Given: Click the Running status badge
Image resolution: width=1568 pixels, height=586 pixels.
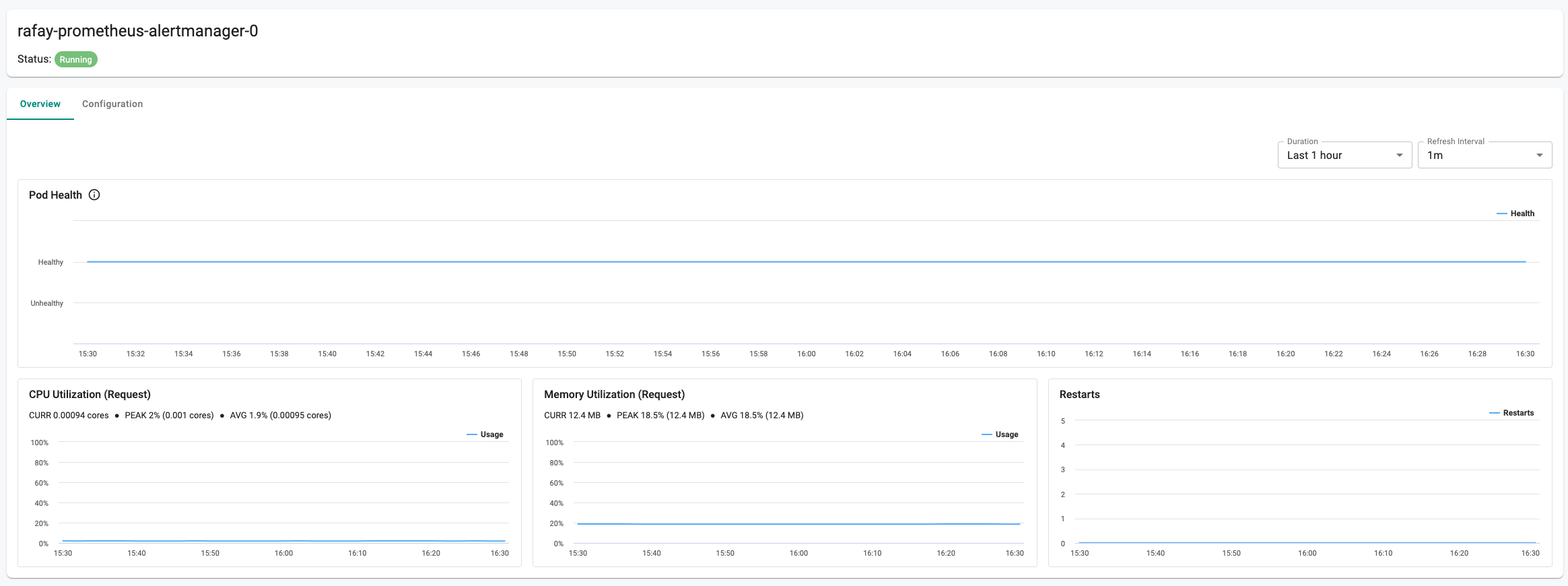Looking at the screenshot, I should click(75, 59).
